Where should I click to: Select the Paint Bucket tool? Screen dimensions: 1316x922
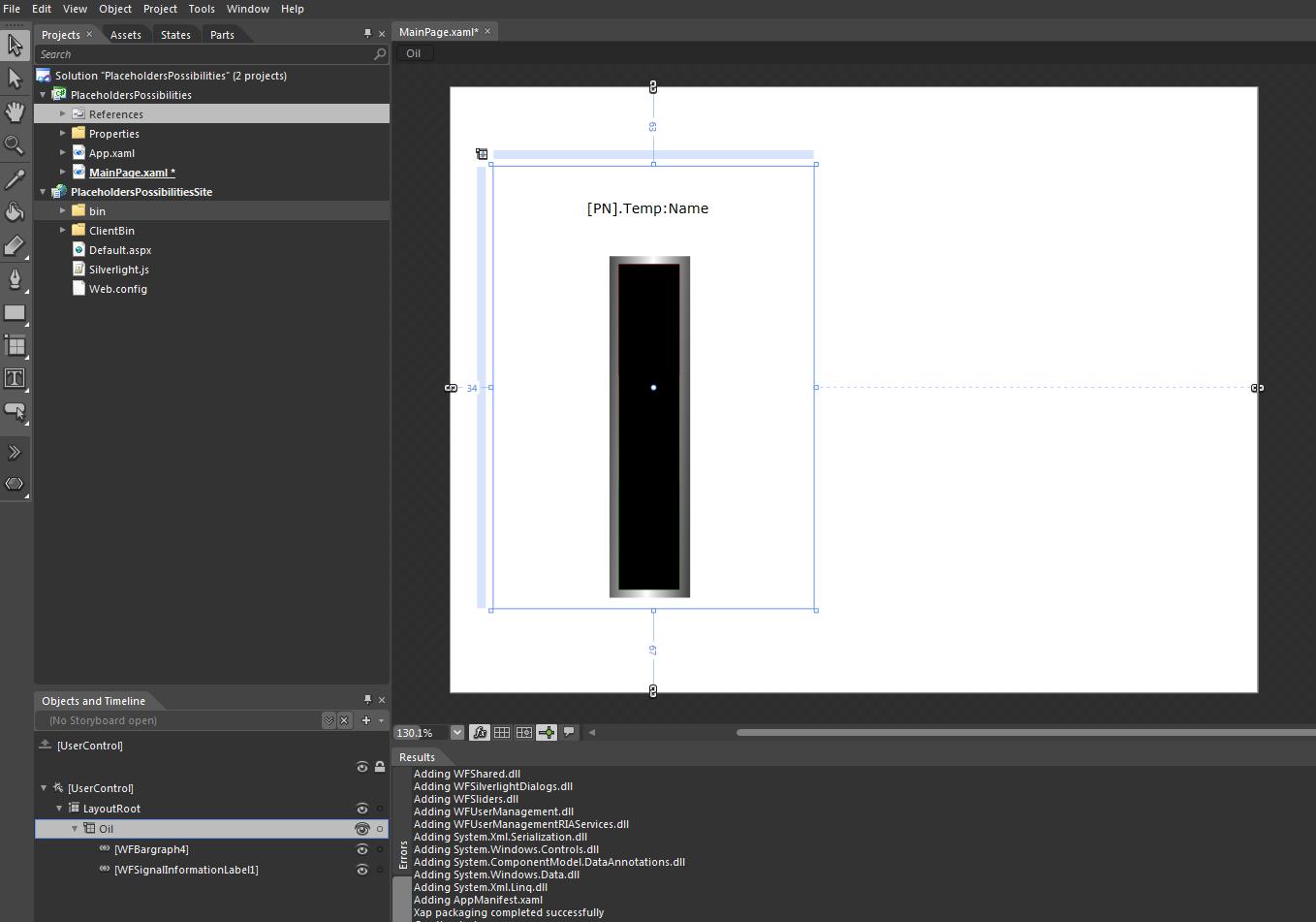(x=15, y=212)
